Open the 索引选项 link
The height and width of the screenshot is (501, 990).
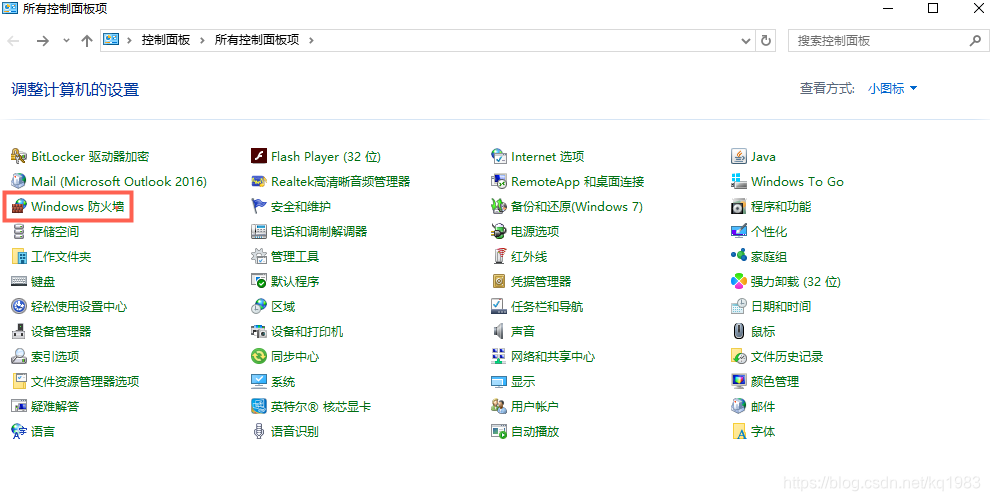pyautogui.click(x=55, y=357)
